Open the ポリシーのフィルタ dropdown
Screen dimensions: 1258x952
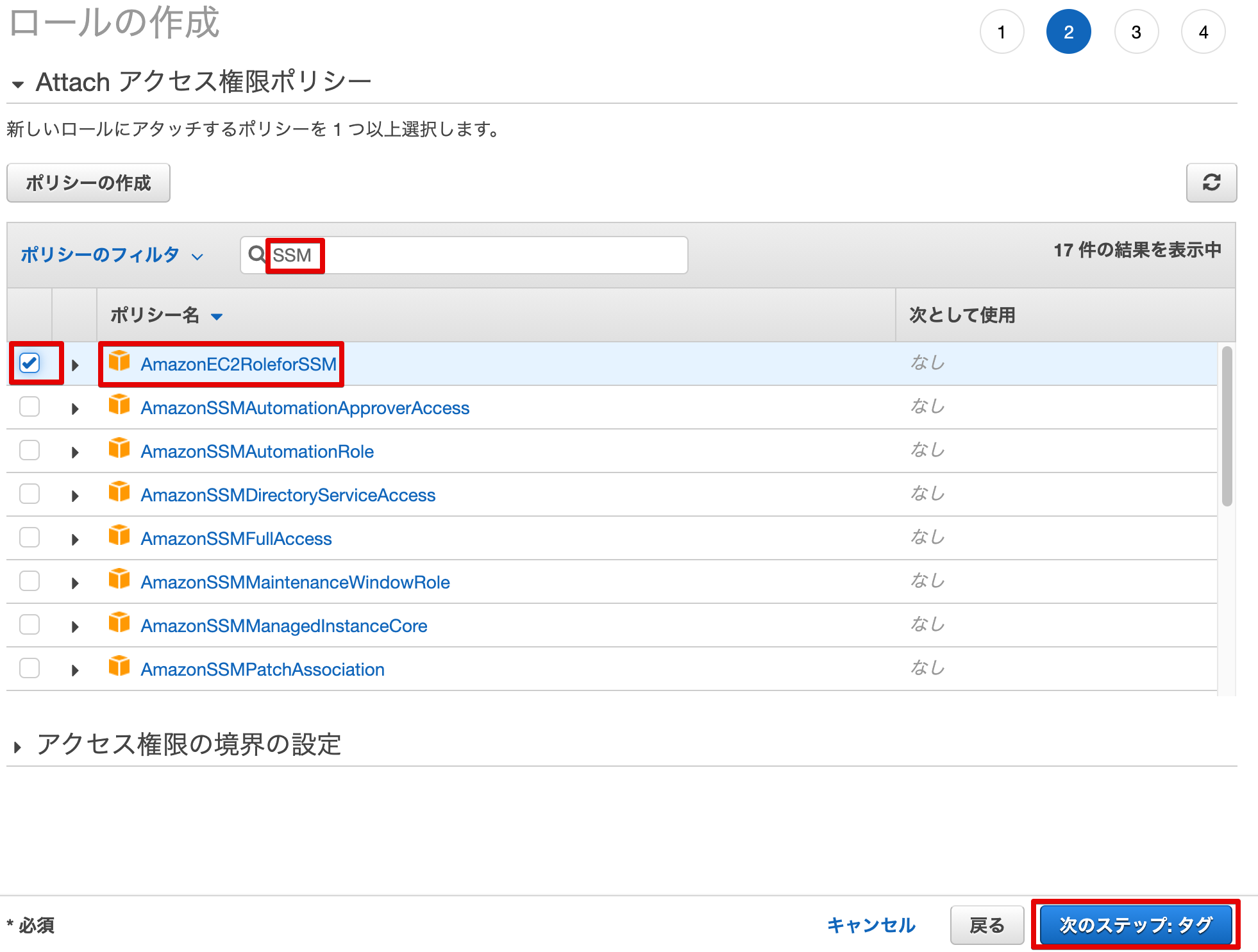(x=112, y=255)
